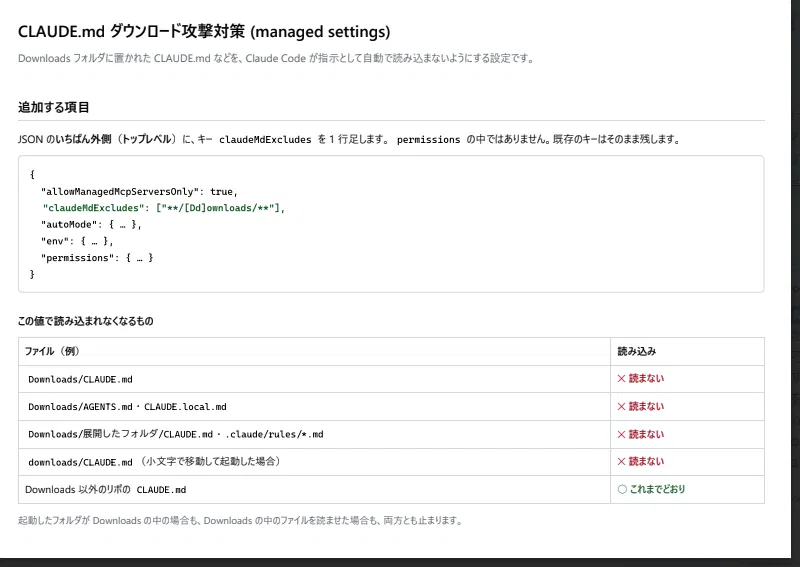This screenshot has height=567, width=800.
Task: Click the section heading '追加する項目'
Action: [54, 107]
